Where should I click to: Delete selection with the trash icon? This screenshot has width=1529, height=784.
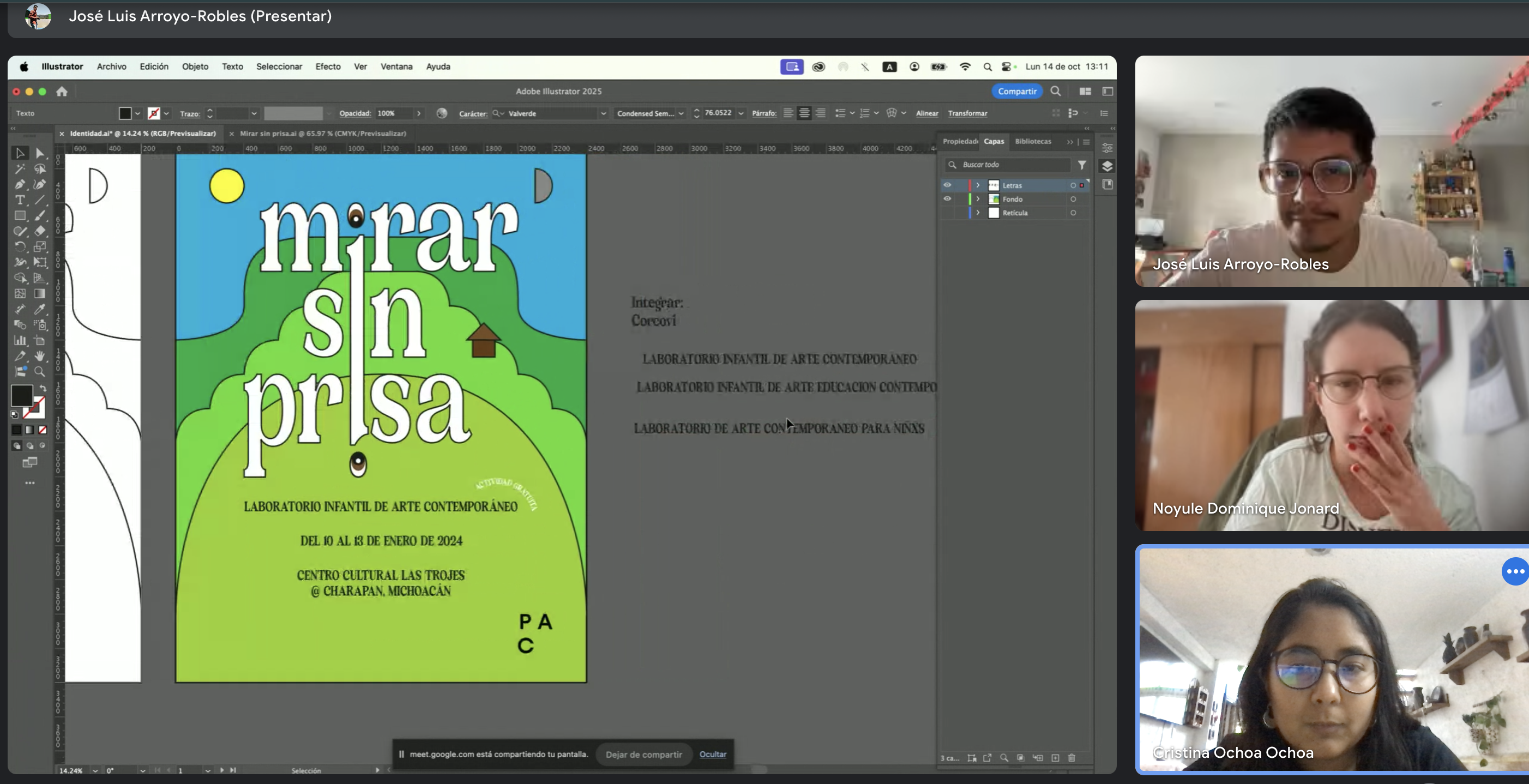[x=1071, y=758]
